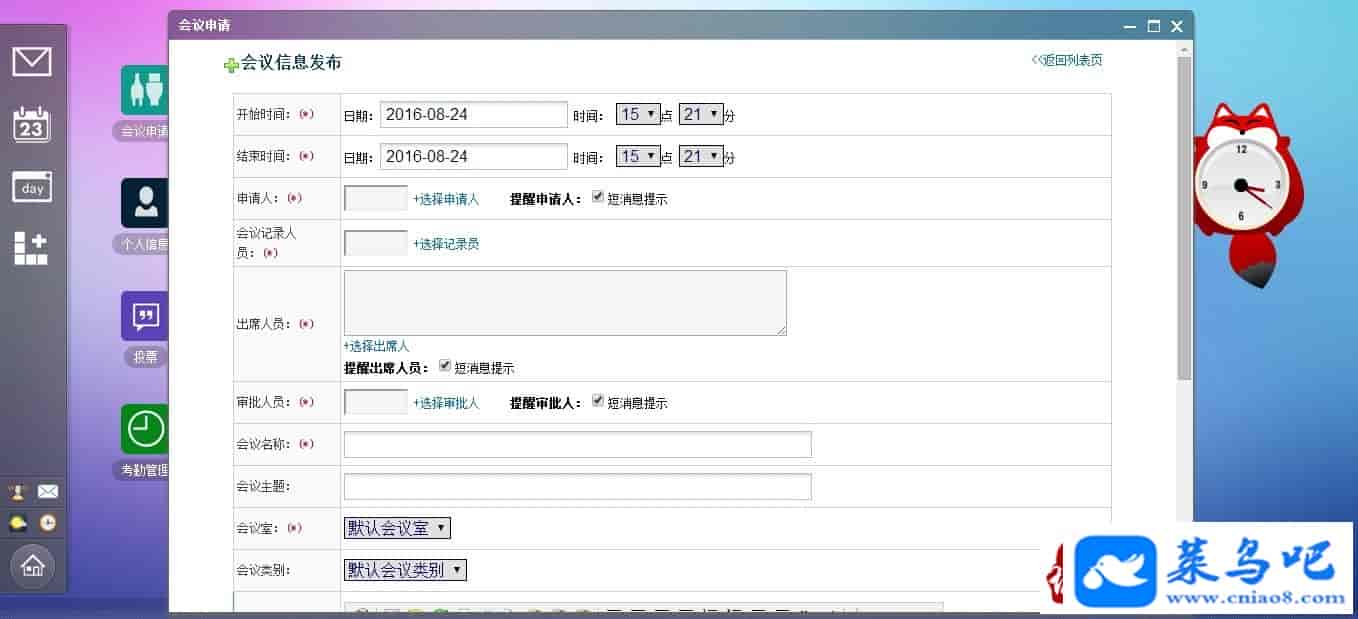Image resolution: width=1358 pixels, height=619 pixels.
Task: Open the 开始时间 minute dropdown
Action: [701, 115]
